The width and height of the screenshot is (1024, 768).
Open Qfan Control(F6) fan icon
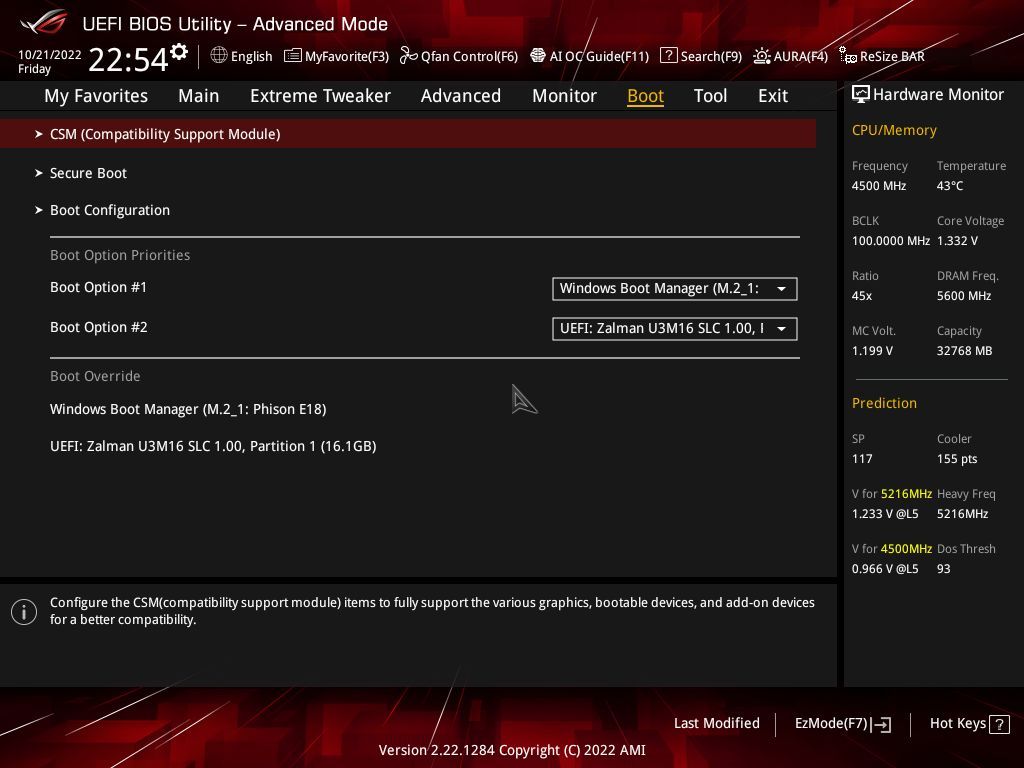[409, 56]
